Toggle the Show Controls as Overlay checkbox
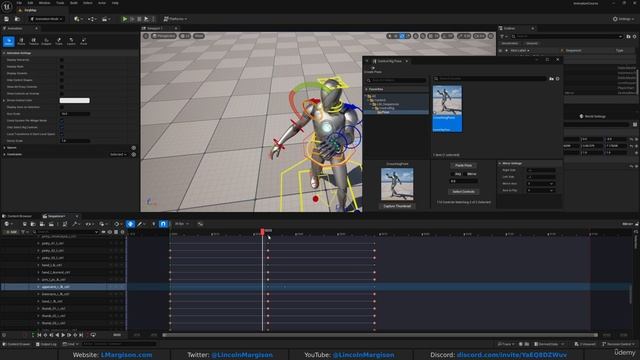 point(62,93)
